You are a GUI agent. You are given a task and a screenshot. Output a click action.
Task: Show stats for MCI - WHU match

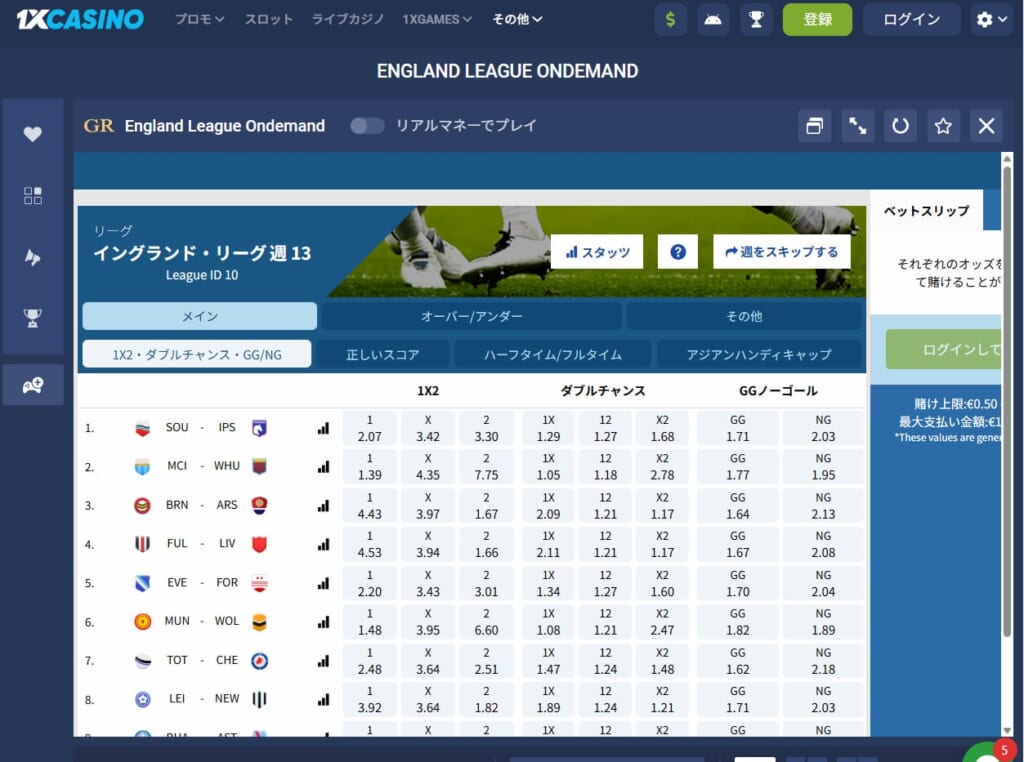(x=323, y=467)
